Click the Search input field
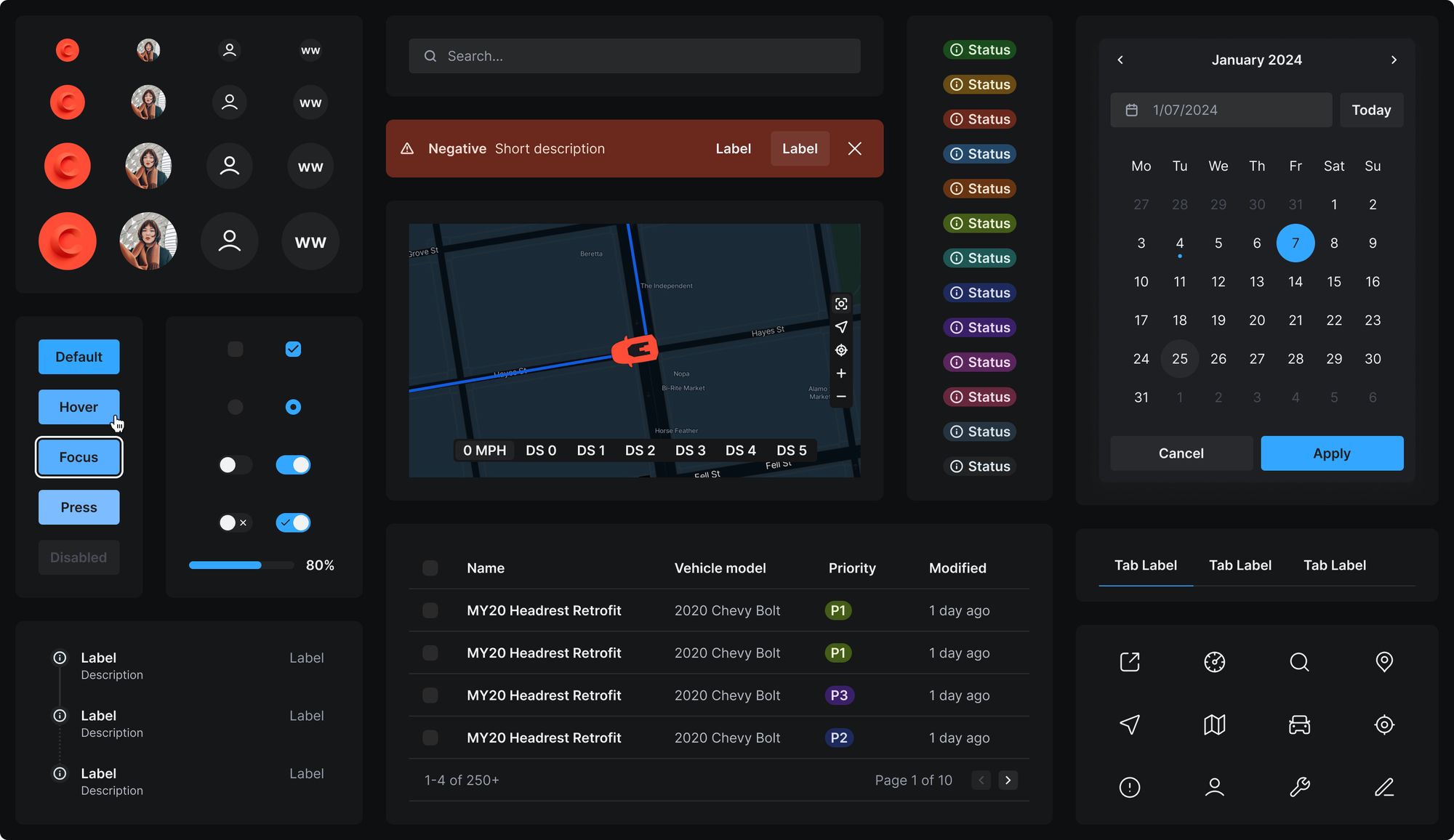 click(x=635, y=56)
